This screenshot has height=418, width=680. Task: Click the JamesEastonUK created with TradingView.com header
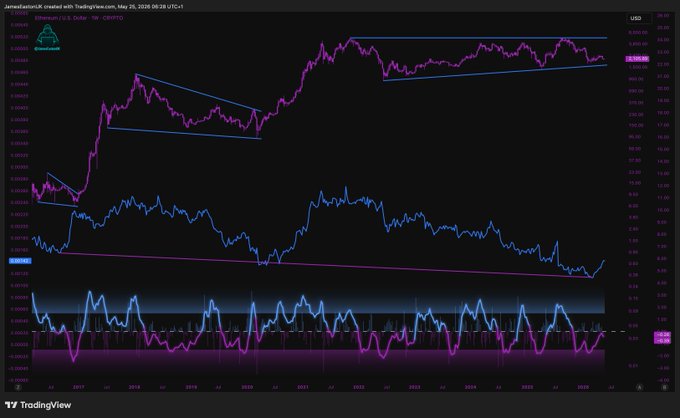click(93, 7)
